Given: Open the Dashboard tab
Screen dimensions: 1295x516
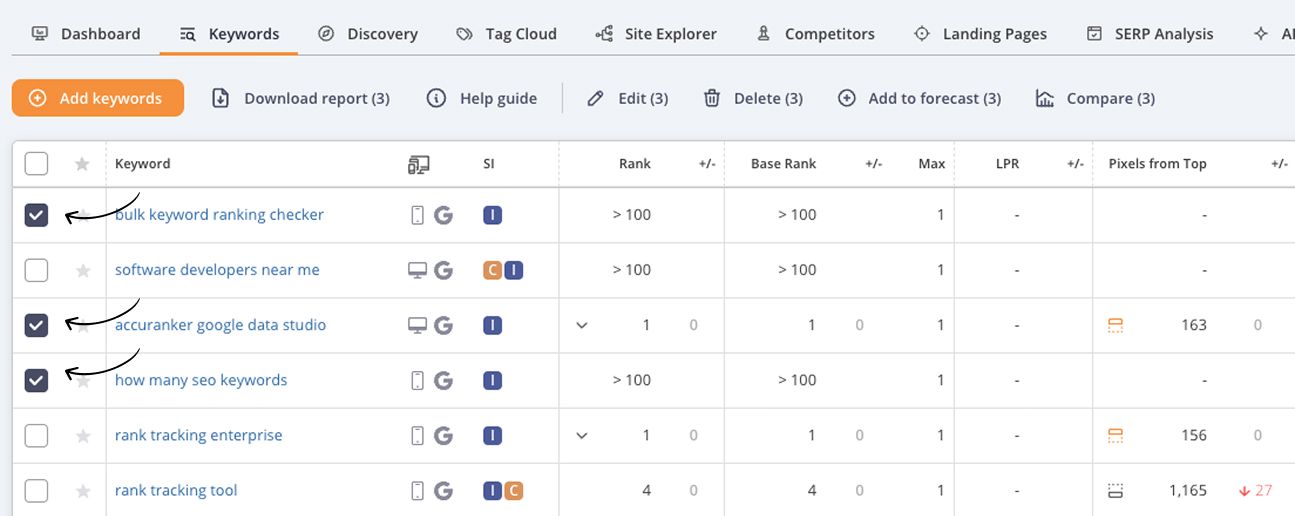Looking at the screenshot, I should (x=86, y=33).
